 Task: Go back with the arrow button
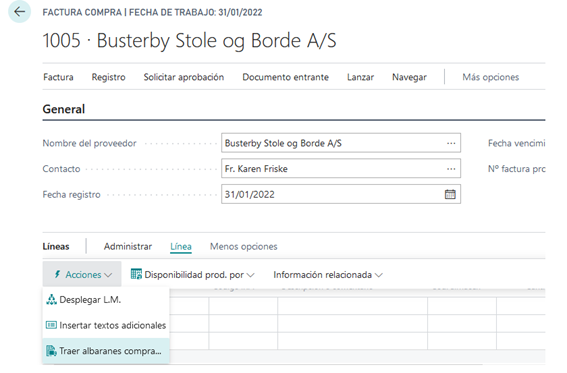pos(19,12)
